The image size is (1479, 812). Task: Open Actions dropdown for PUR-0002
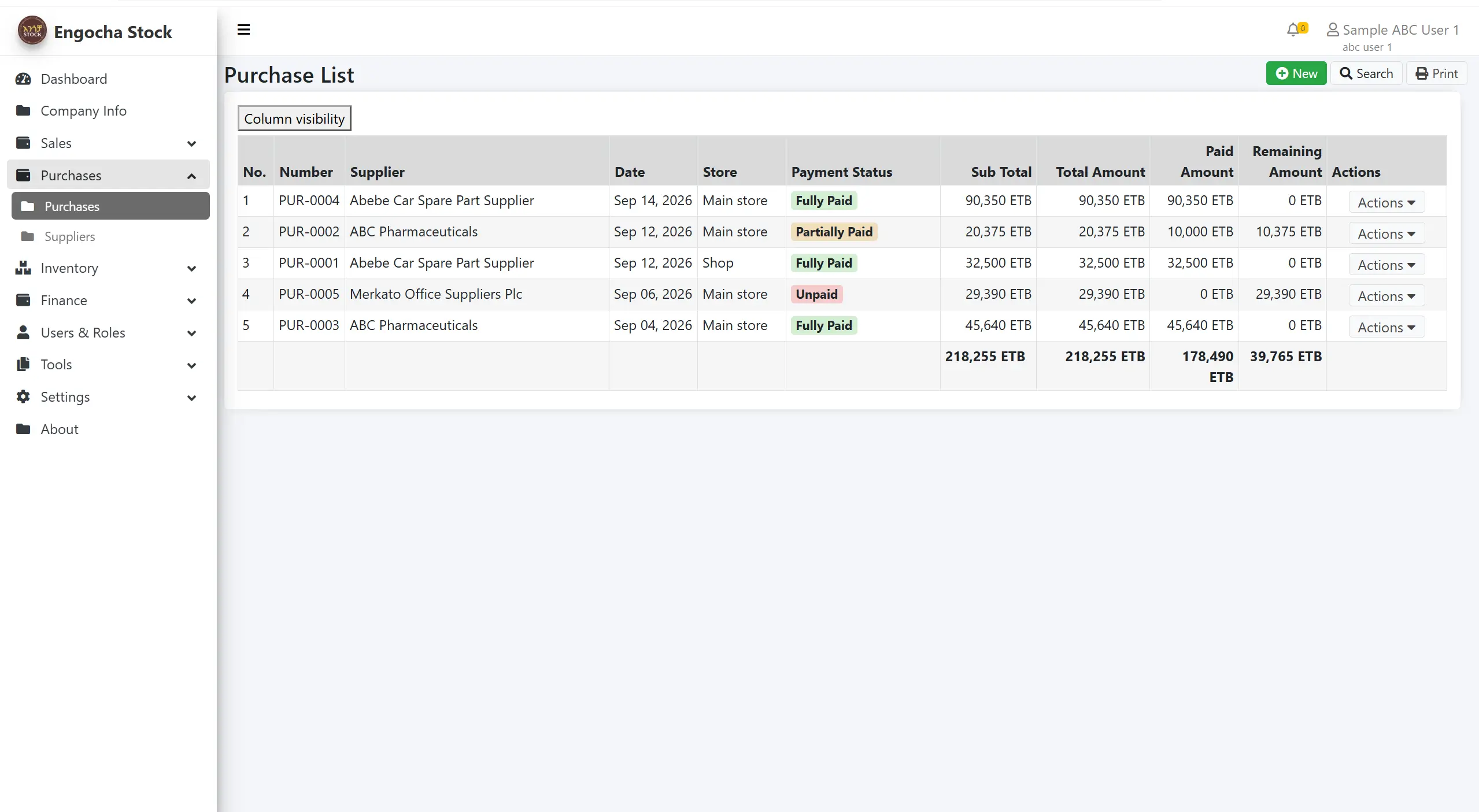(x=1386, y=233)
